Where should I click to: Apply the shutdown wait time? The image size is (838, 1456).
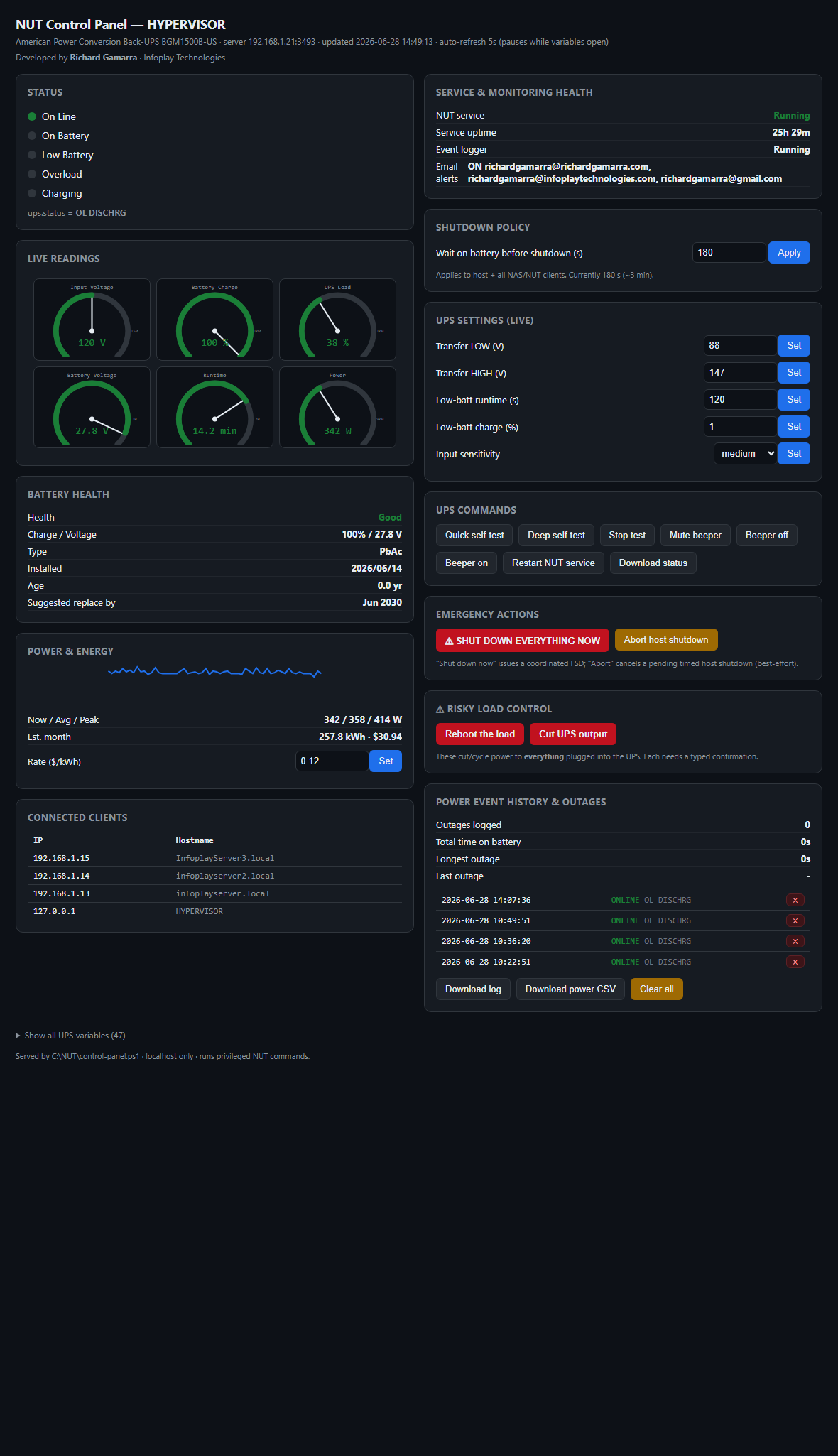pos(789,253)
